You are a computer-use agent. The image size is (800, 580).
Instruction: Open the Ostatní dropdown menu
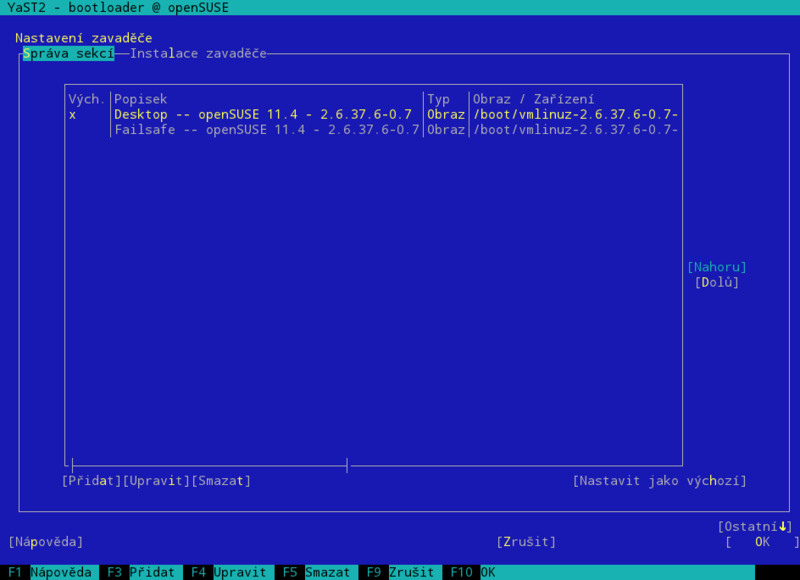[x=755, y=527]
